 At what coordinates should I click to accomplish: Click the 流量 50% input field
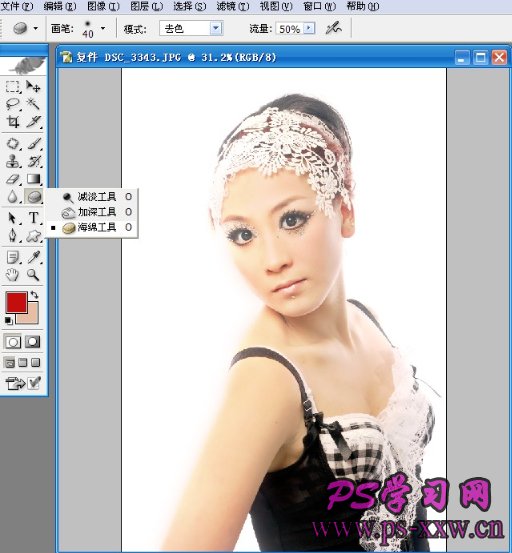tap(289, 29)
